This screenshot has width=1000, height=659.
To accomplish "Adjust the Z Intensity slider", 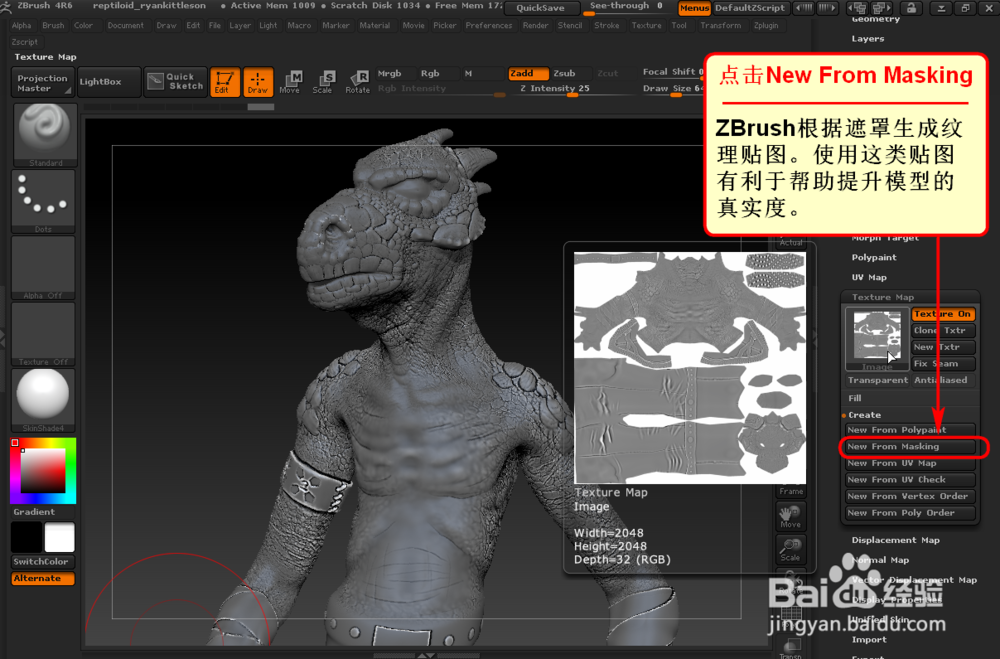I will click(x=572, y=89).
